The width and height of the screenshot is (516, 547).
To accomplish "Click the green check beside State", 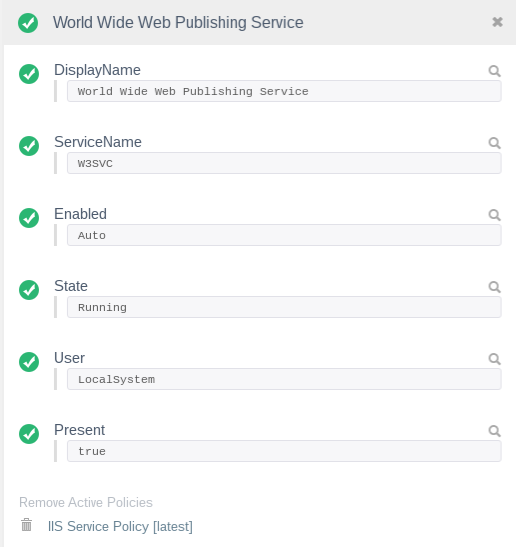I will [29, 290].
